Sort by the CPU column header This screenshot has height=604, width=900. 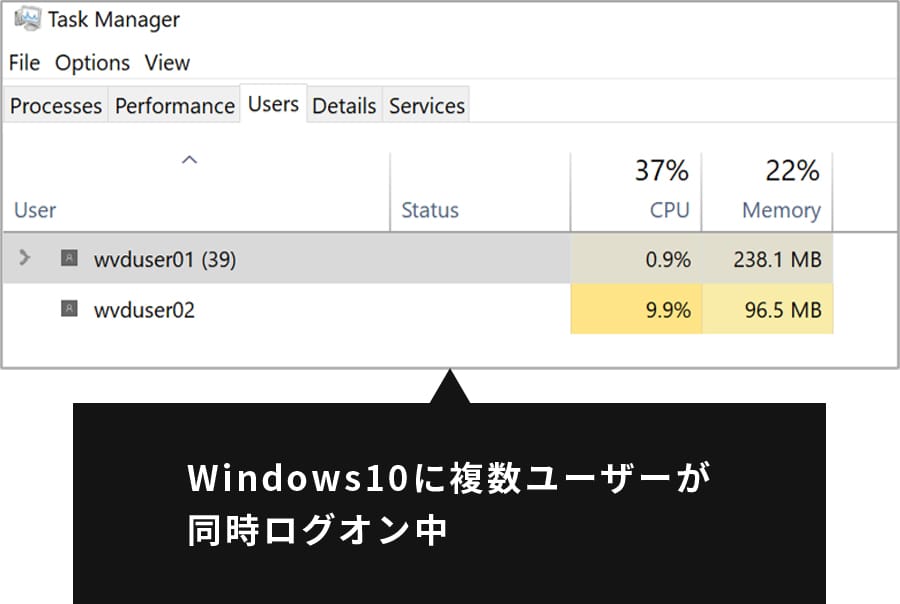(x=636, y=192)
